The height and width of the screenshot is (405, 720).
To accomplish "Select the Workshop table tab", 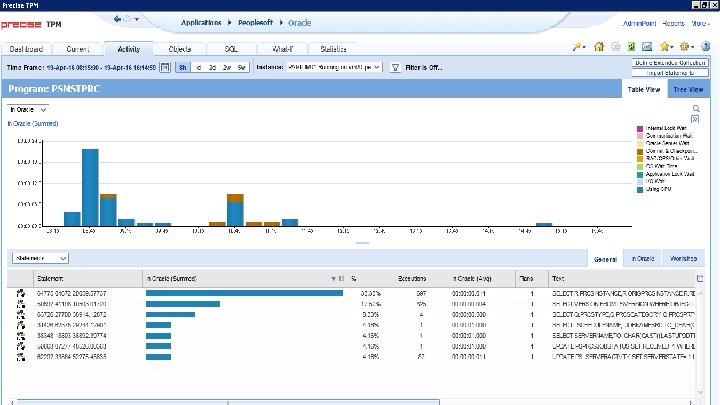I will click(683, 259).
